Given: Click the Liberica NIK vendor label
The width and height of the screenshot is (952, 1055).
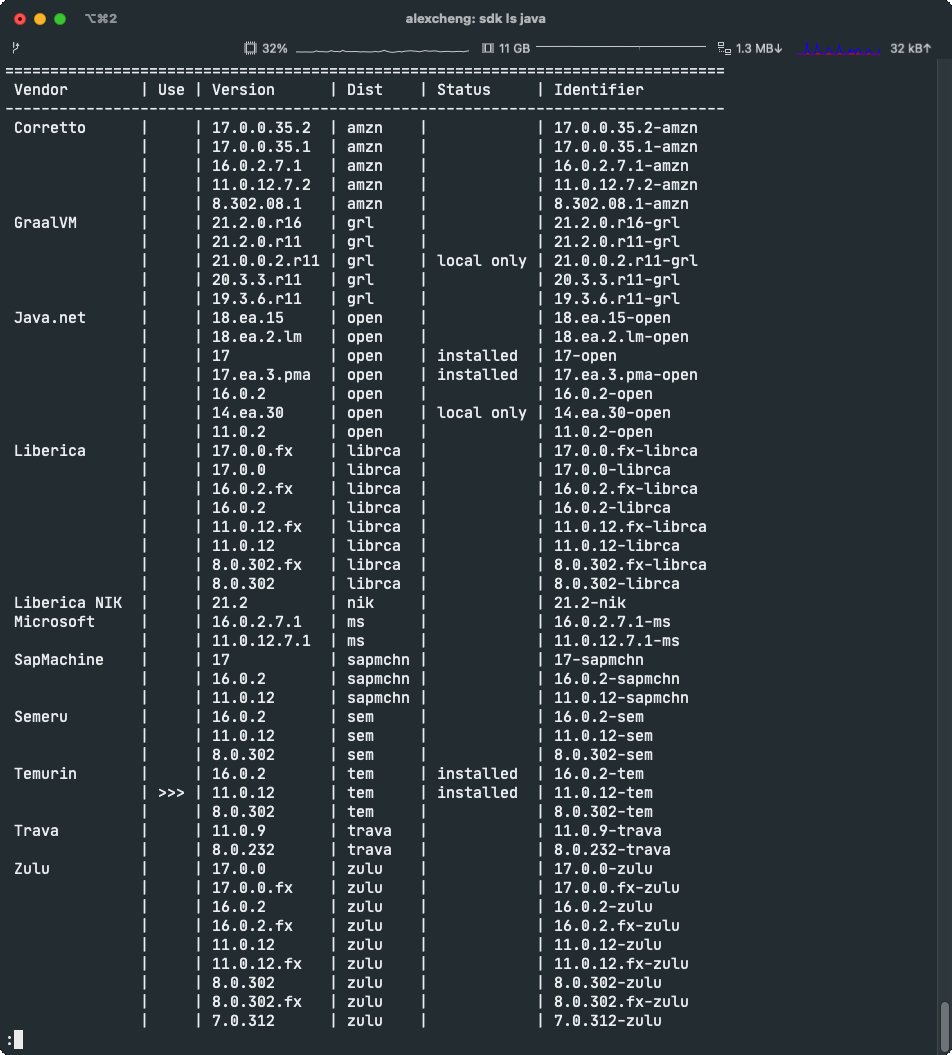Looking at the screenshot, I should pyautogui.click(x=67, y=602).
